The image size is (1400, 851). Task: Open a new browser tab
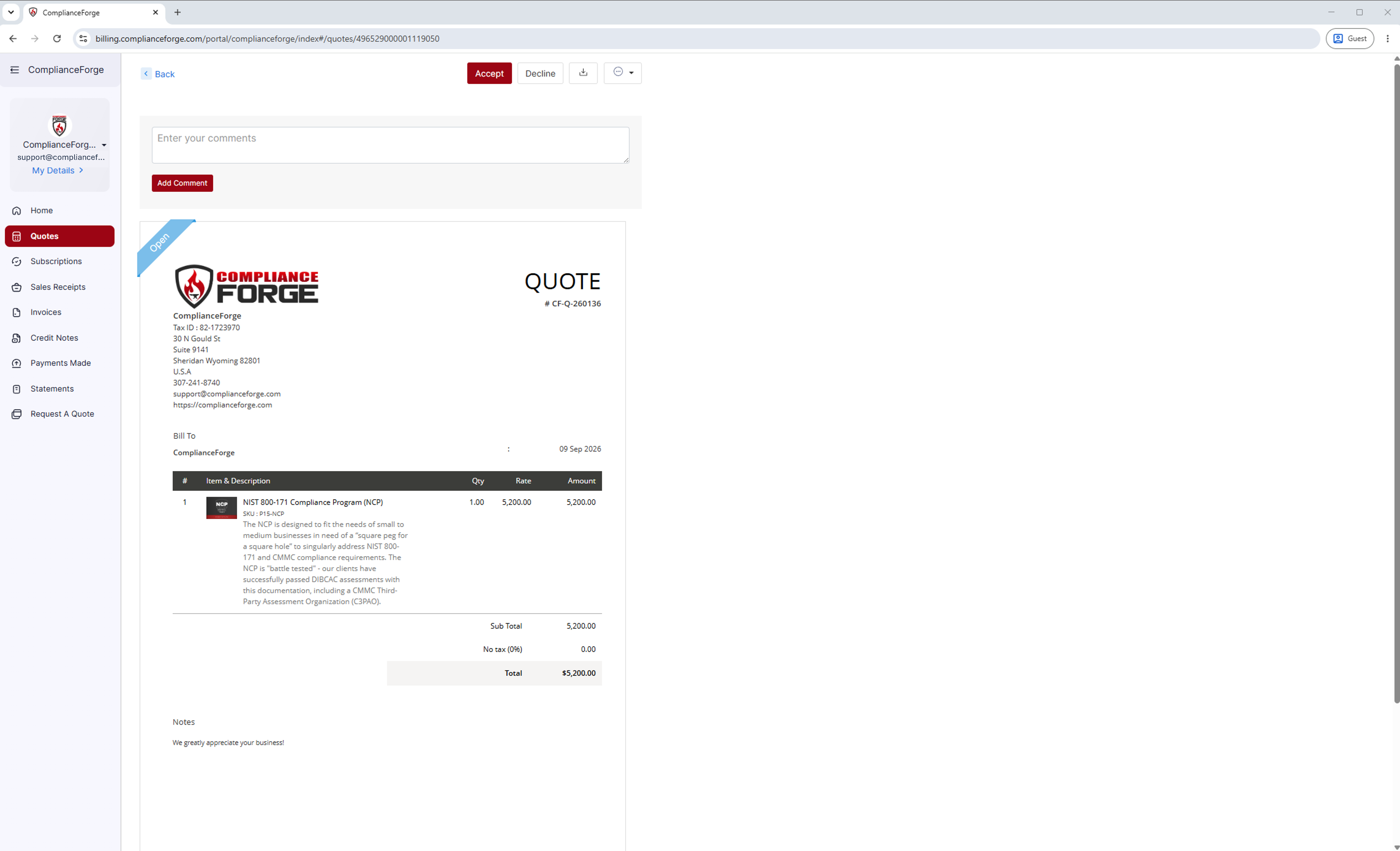(177, 12)
